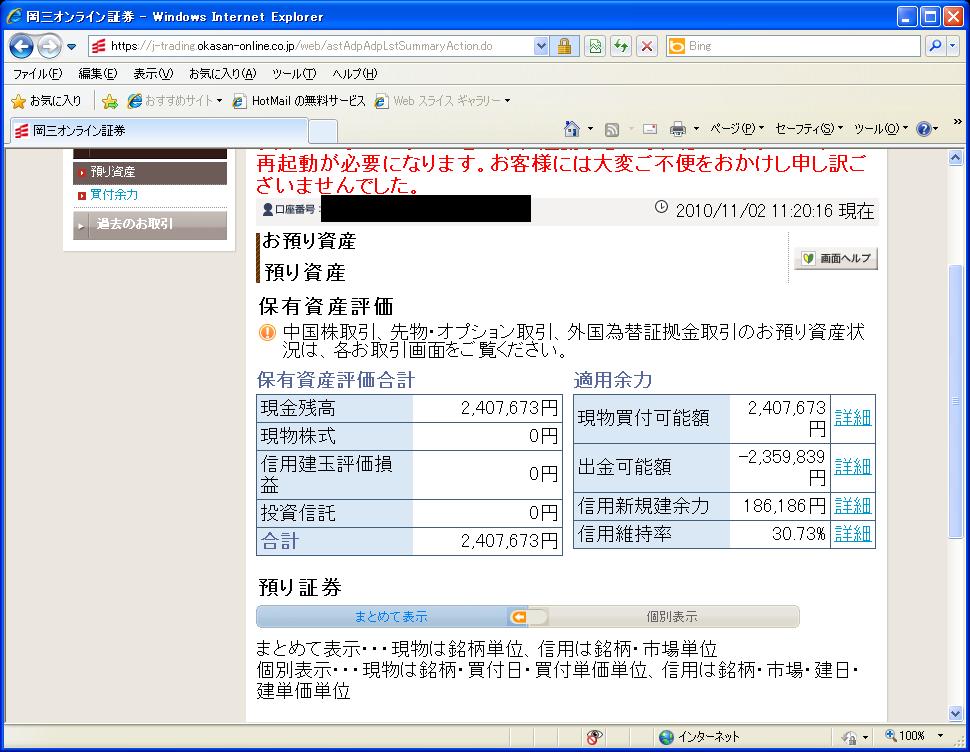Click the read mail envelope icon
The width and height of the screenshot is (970, 752).
650,129
